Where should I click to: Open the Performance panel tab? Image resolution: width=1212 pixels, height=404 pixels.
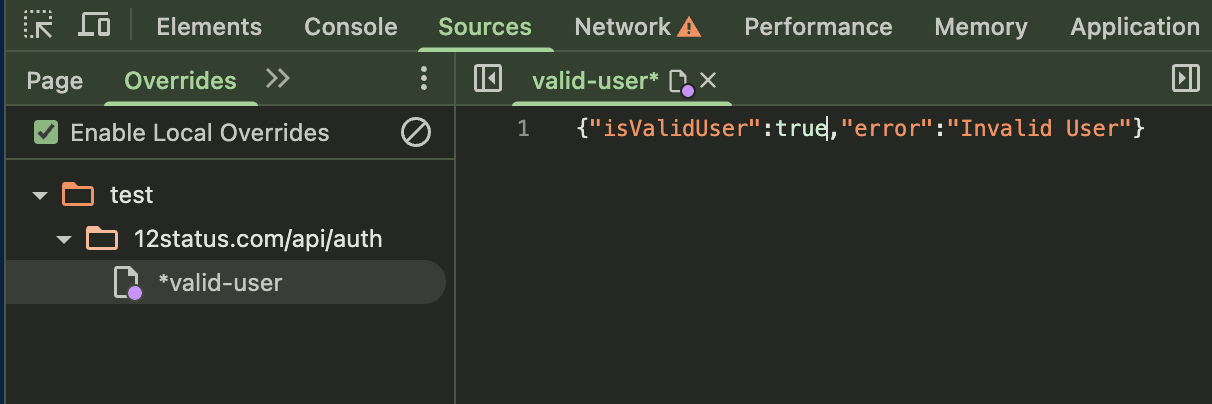click(x=818, y=27)
